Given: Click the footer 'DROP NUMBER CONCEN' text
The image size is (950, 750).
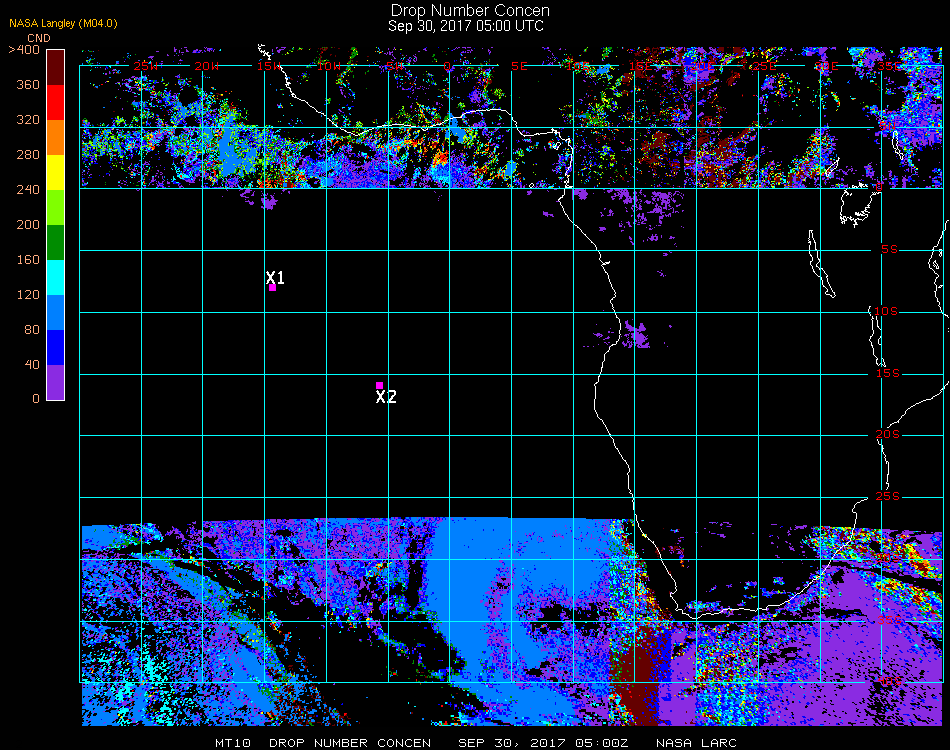Looking at the screenshot, I should pyautogui.click(x=350, y=743).
